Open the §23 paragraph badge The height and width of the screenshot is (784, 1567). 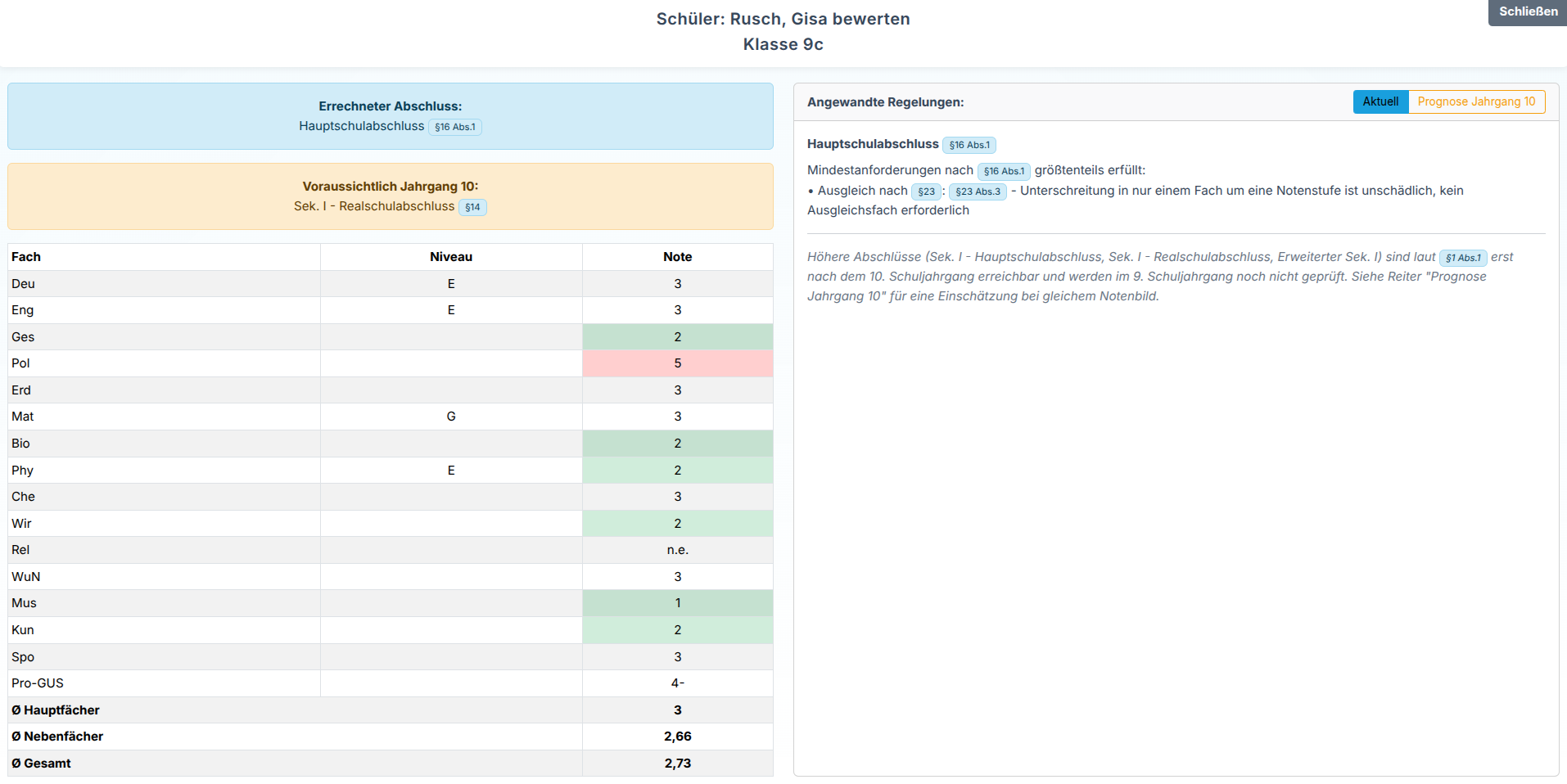click(926, 191)
